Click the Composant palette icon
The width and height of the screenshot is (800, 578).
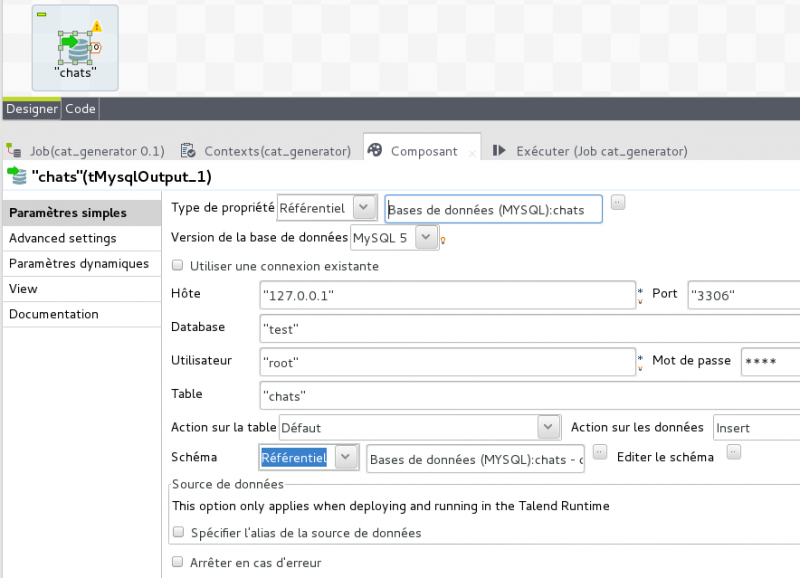(375, 150)
